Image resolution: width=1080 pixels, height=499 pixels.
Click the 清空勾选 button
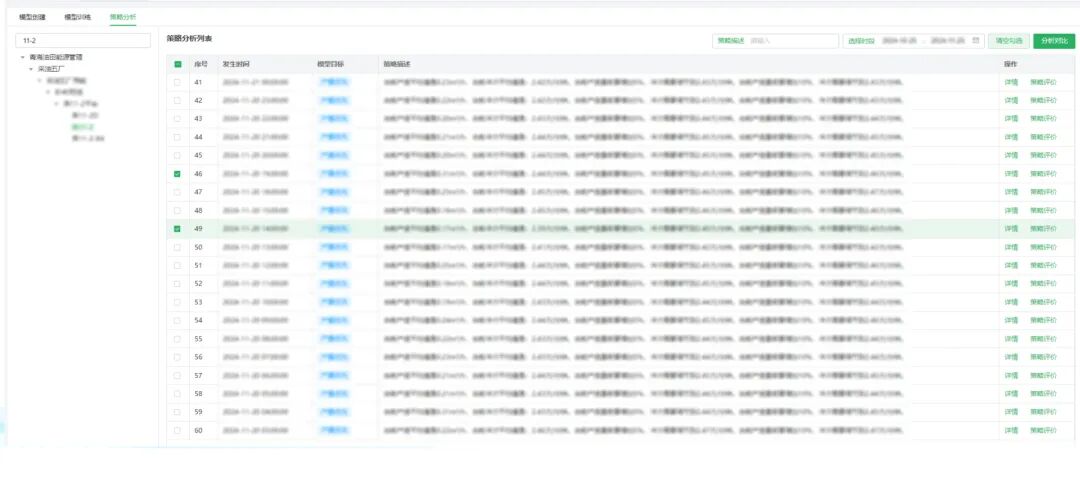pos(1008,41)
